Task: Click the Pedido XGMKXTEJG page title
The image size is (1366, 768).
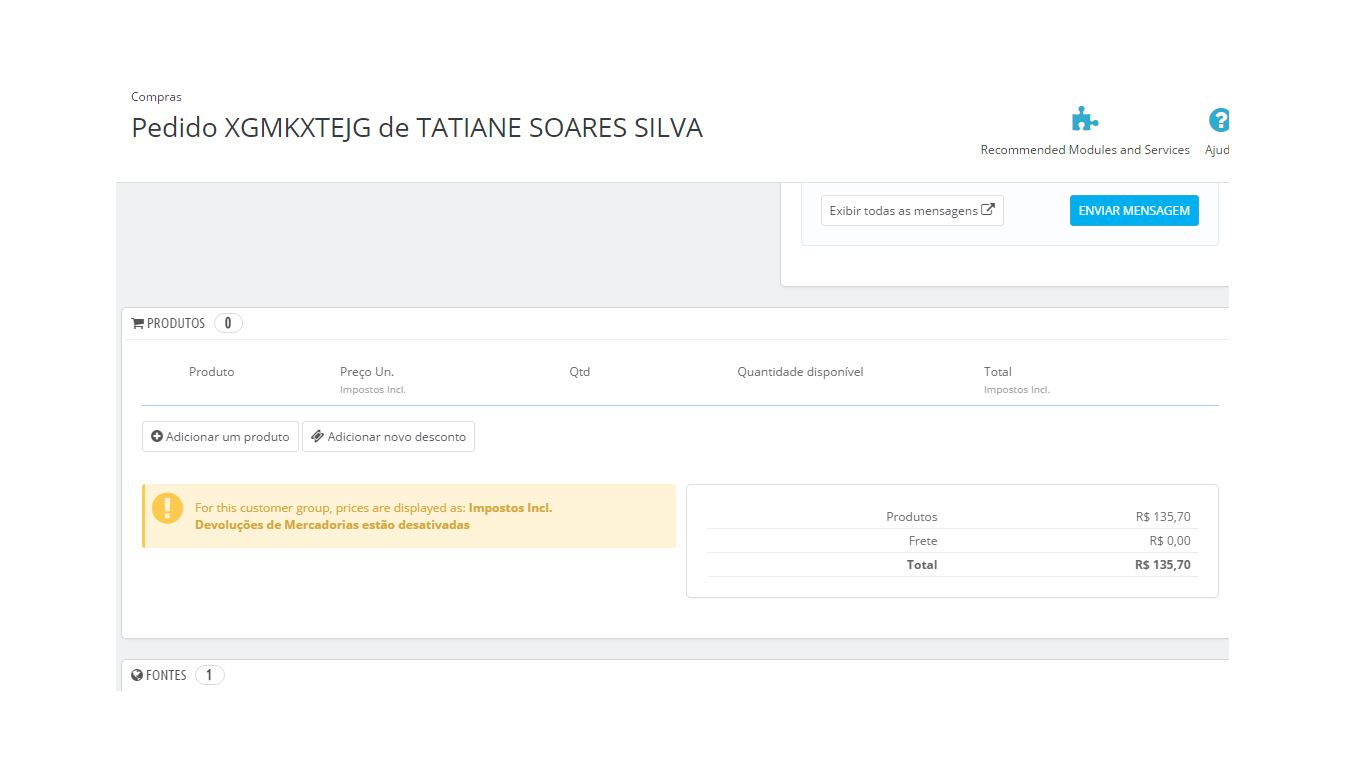Action: (417, 128)
